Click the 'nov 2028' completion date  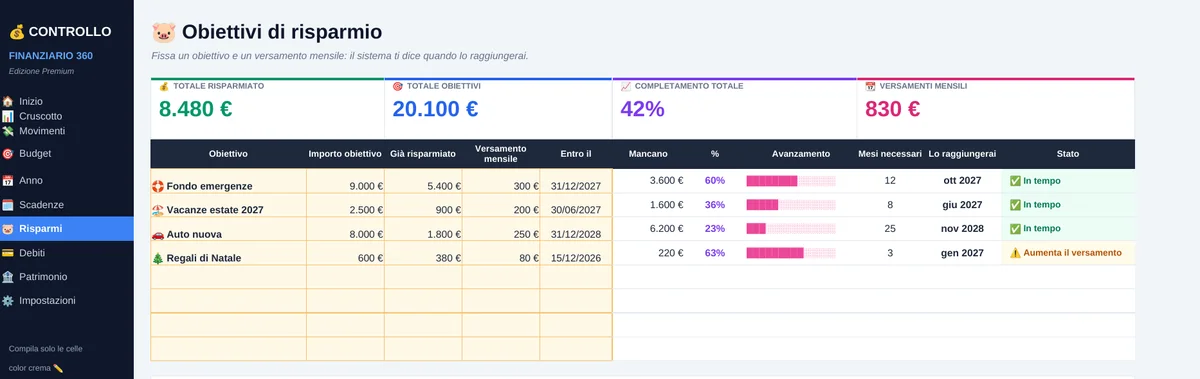click(963, 229)
